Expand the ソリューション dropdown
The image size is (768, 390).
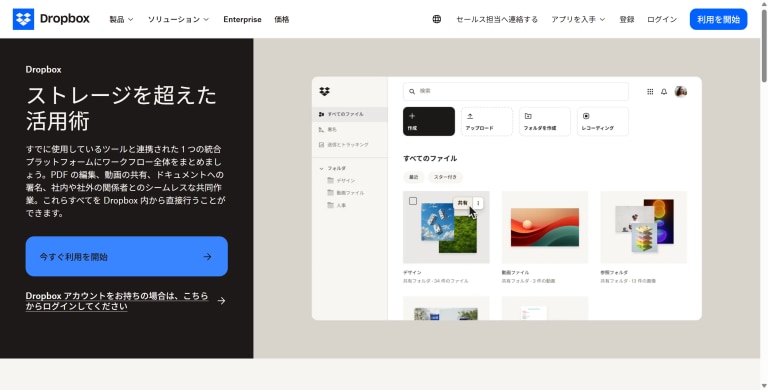coord(178,20)
